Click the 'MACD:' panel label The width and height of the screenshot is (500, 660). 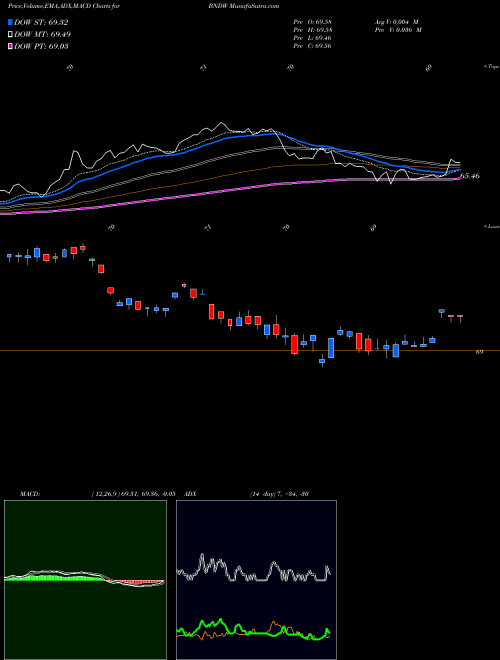[x=30, y=494]
